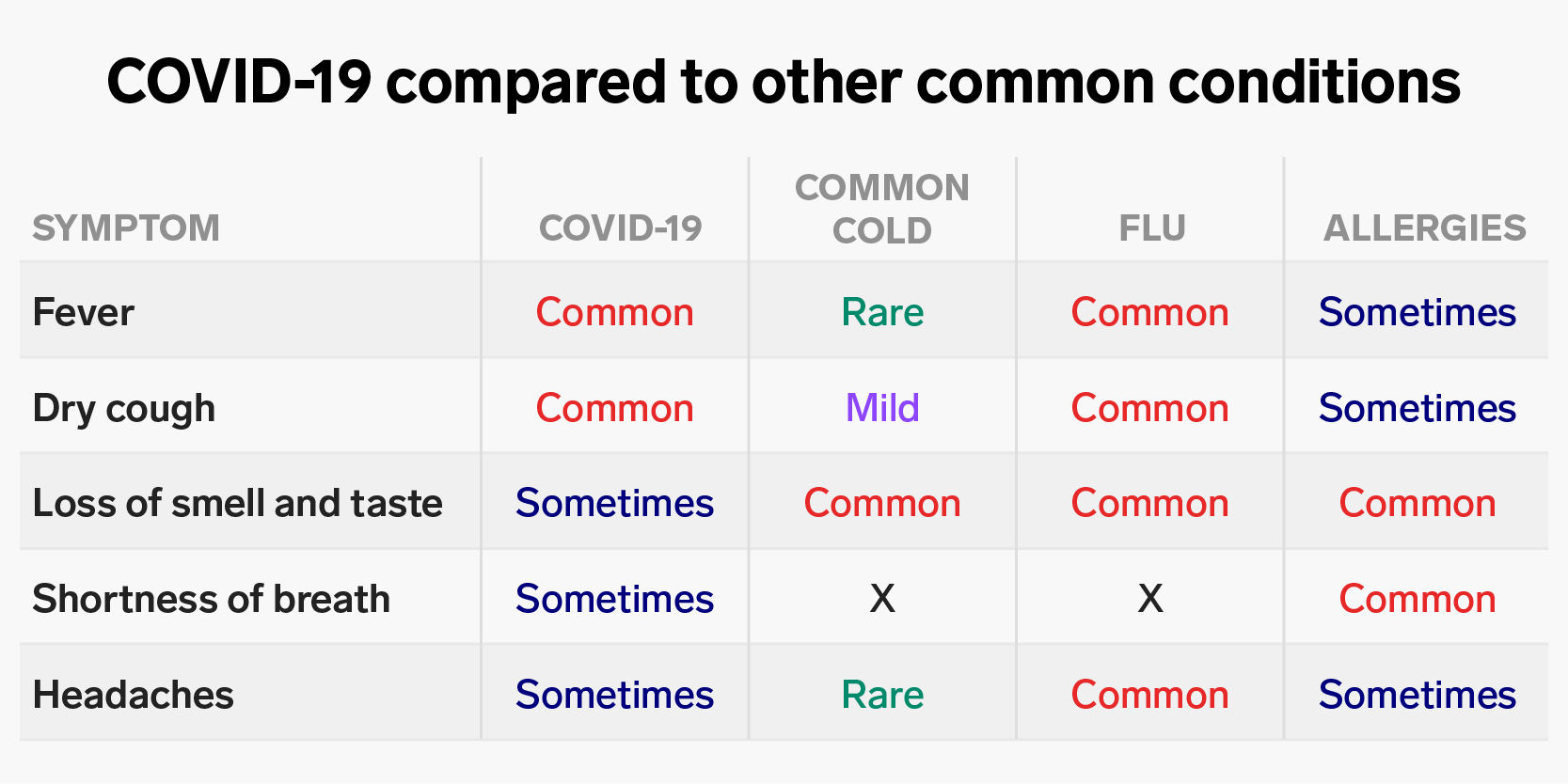The height and width of the screenshot is (784, 1568).
Task: Click the chart title heading
Action: pos(784,82)
